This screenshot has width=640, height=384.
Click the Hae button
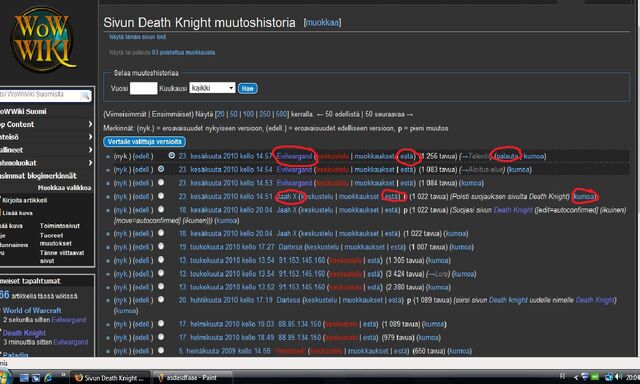[247, 89]
